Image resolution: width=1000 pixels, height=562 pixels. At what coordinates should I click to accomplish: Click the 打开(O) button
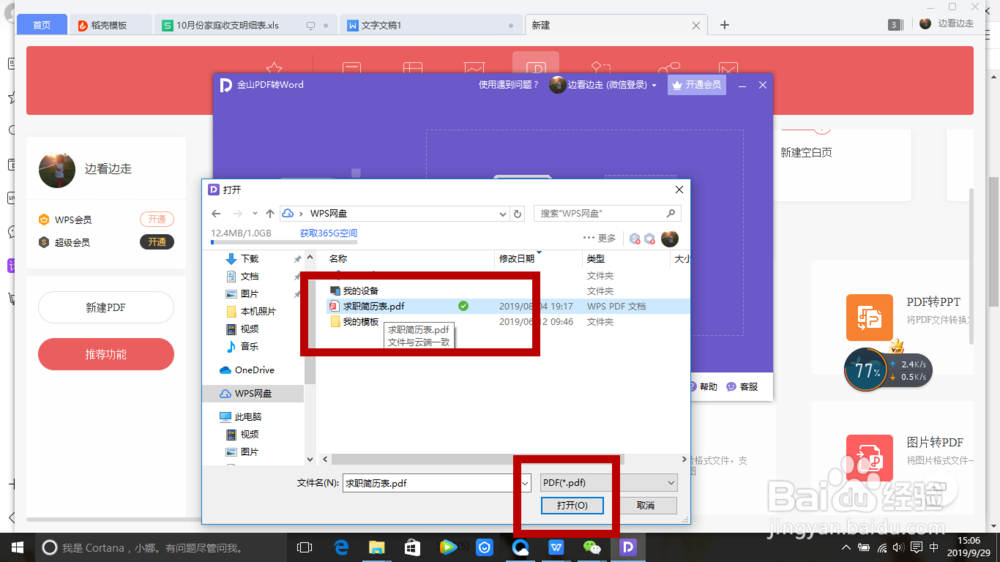pos(572,505)
